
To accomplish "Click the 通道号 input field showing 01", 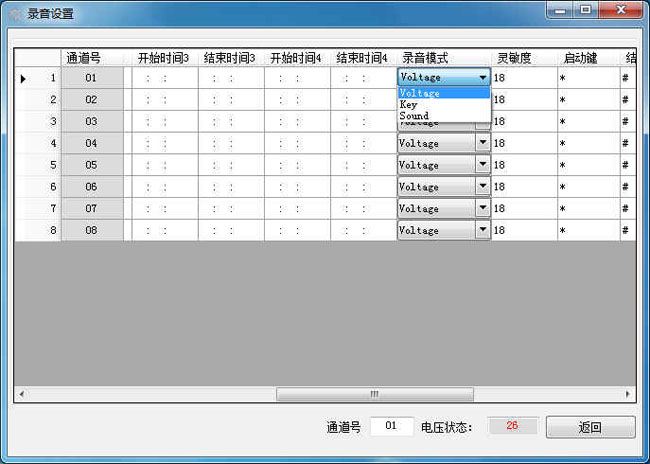I will [x=392, y=426].
